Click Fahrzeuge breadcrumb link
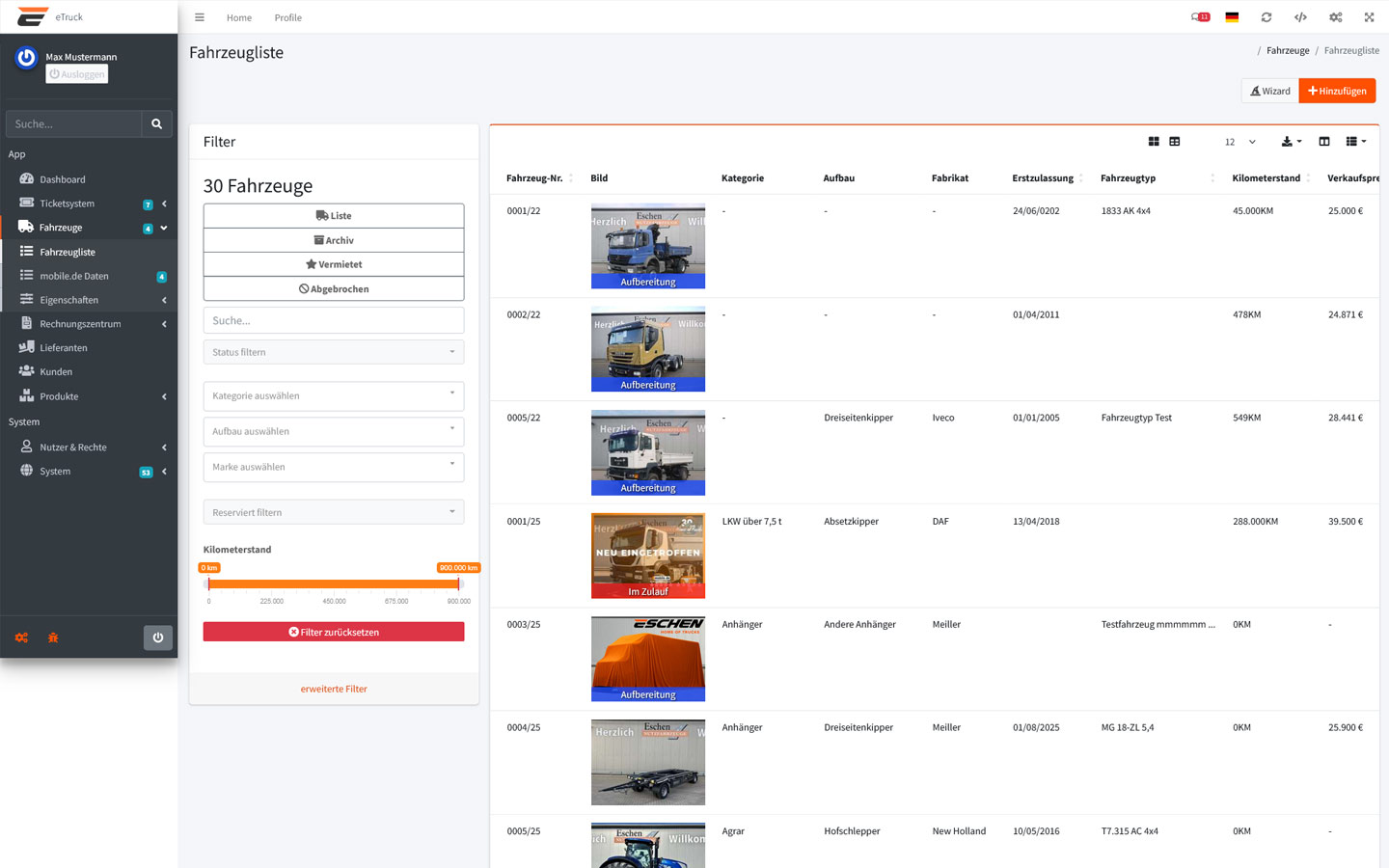This screenshot has width=1389, height=868. coord(1288,50)
